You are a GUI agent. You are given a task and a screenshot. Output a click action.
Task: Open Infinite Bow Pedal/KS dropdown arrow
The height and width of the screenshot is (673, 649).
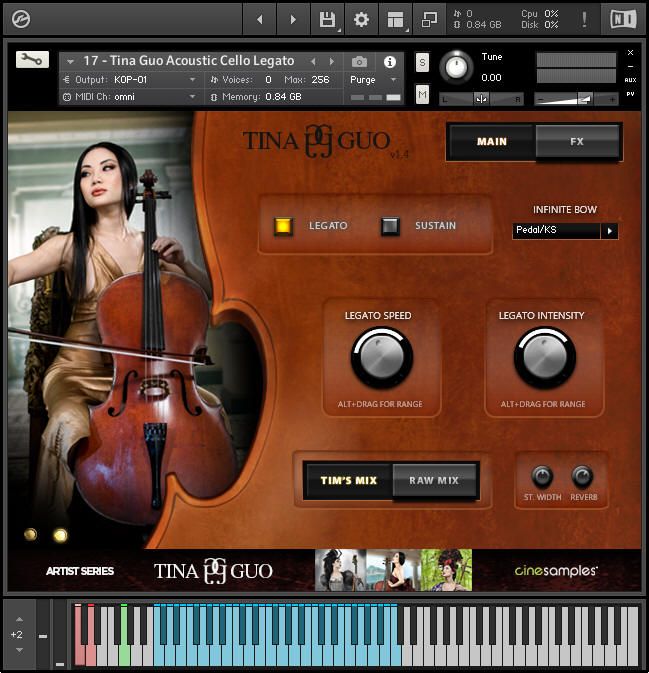point(610,230)
